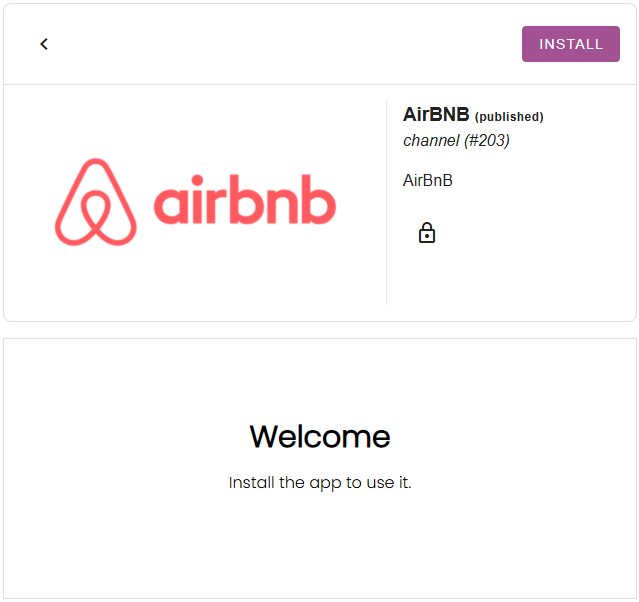Click empty toolbar space left of INSTALL
Viewport: 639px width, 602px height.
click(280, 44)
